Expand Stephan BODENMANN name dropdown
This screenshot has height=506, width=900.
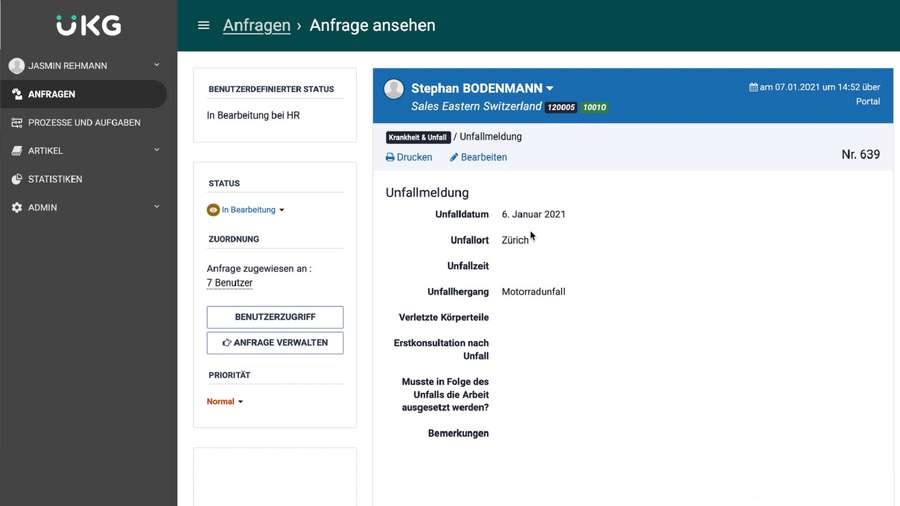(549, 89)
